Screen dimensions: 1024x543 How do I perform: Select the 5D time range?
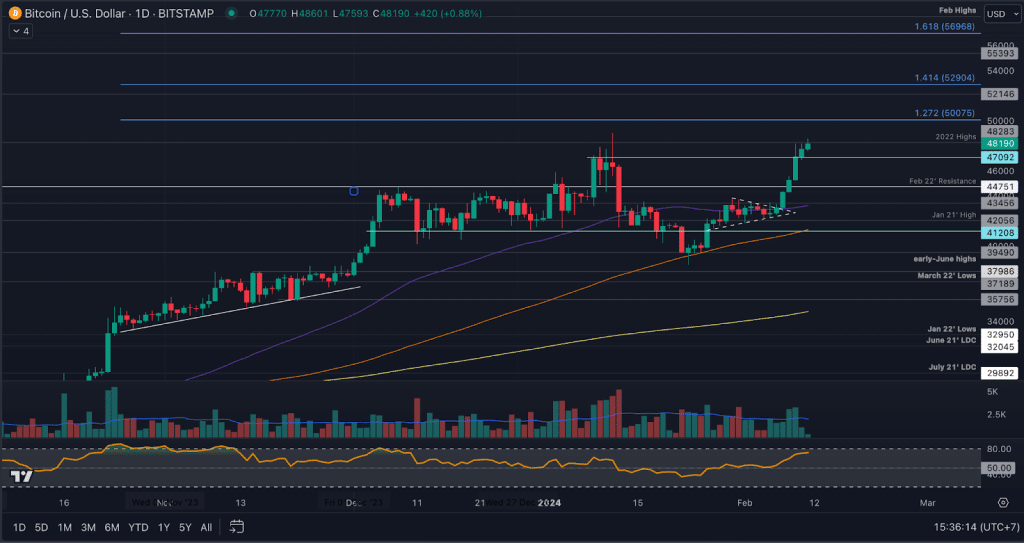pos(41,527)
